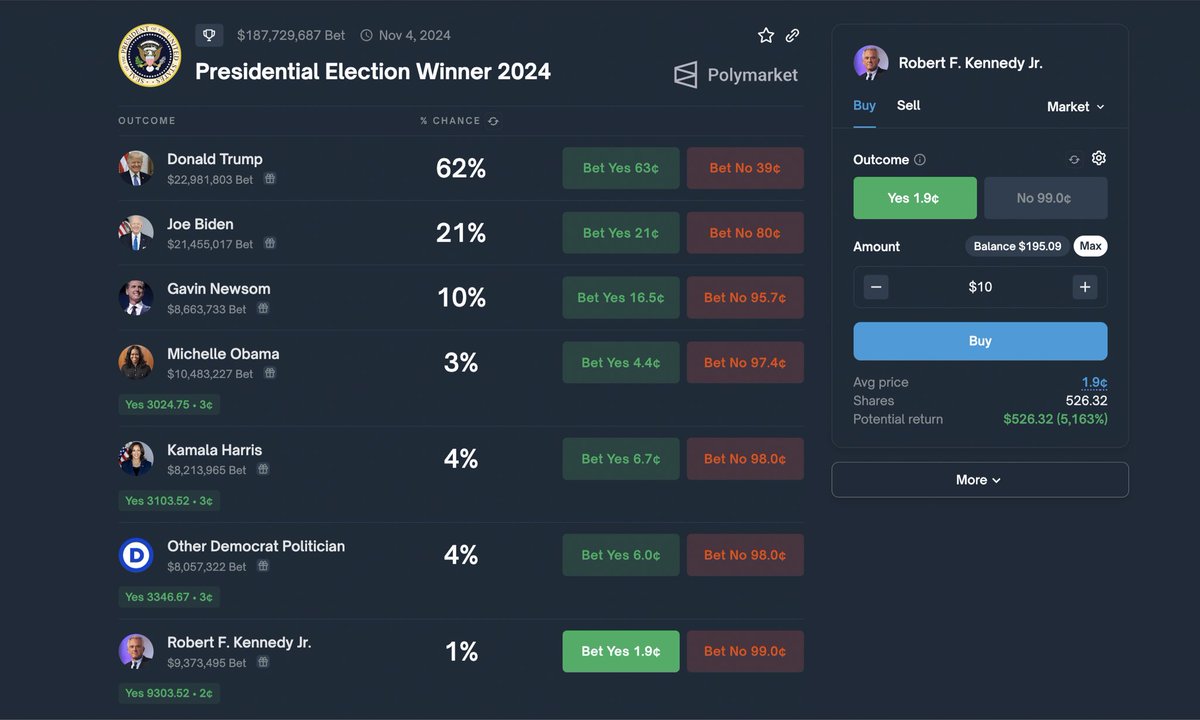
Task: Copy the market link with the chain icon
Action: [x=792, y=35]
